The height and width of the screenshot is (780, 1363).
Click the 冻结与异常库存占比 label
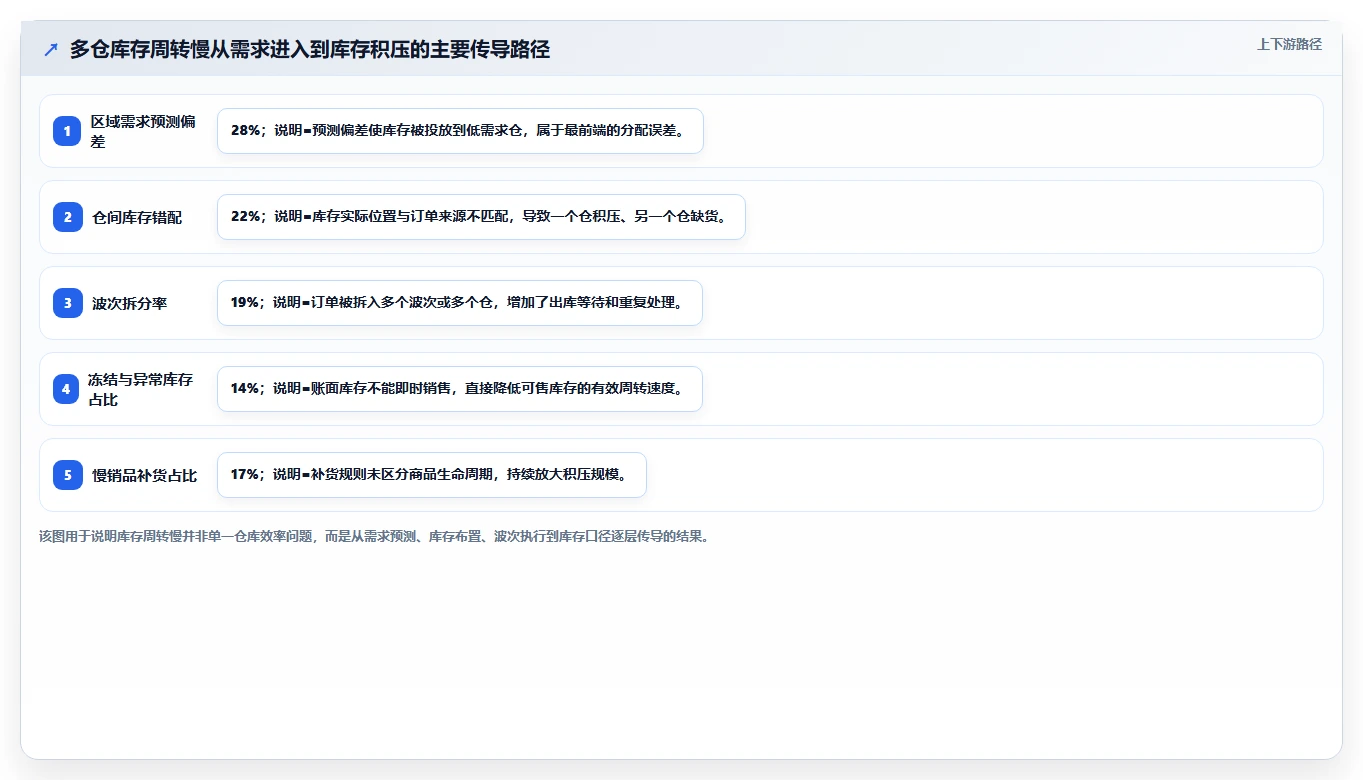tap(140, 389)
